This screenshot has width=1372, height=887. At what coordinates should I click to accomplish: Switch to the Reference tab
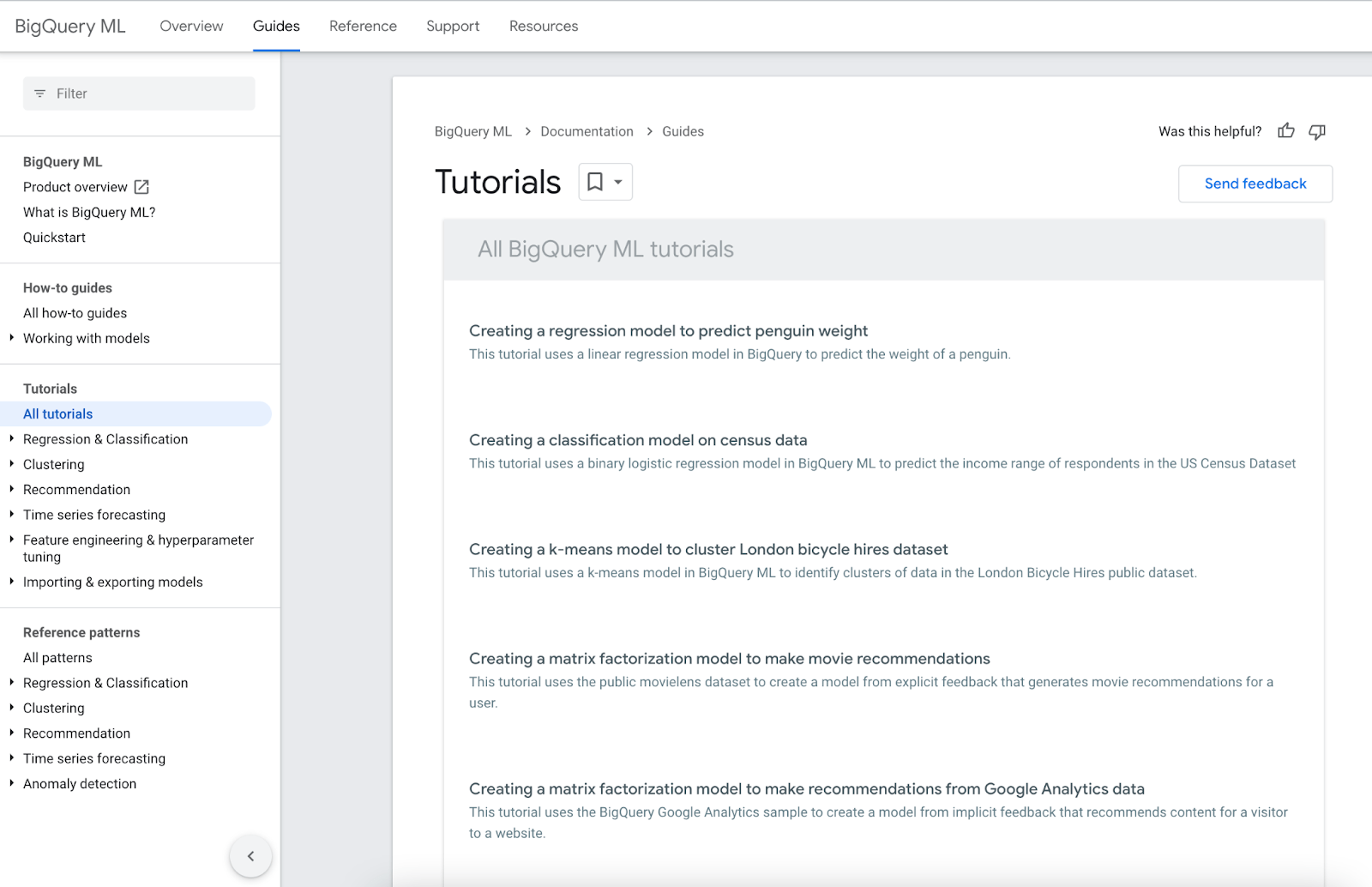click(x=363, y=26)
